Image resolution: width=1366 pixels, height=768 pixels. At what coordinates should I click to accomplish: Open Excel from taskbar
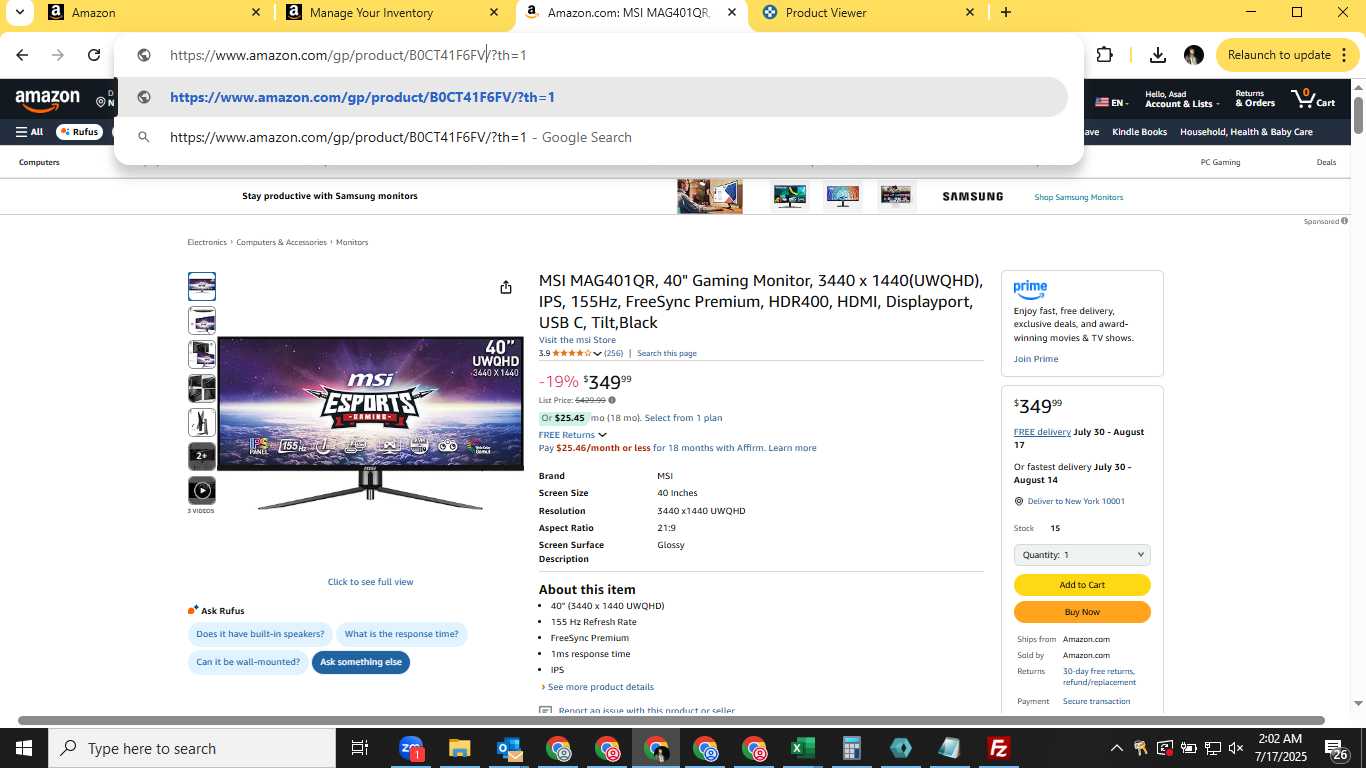click(802, 748)
